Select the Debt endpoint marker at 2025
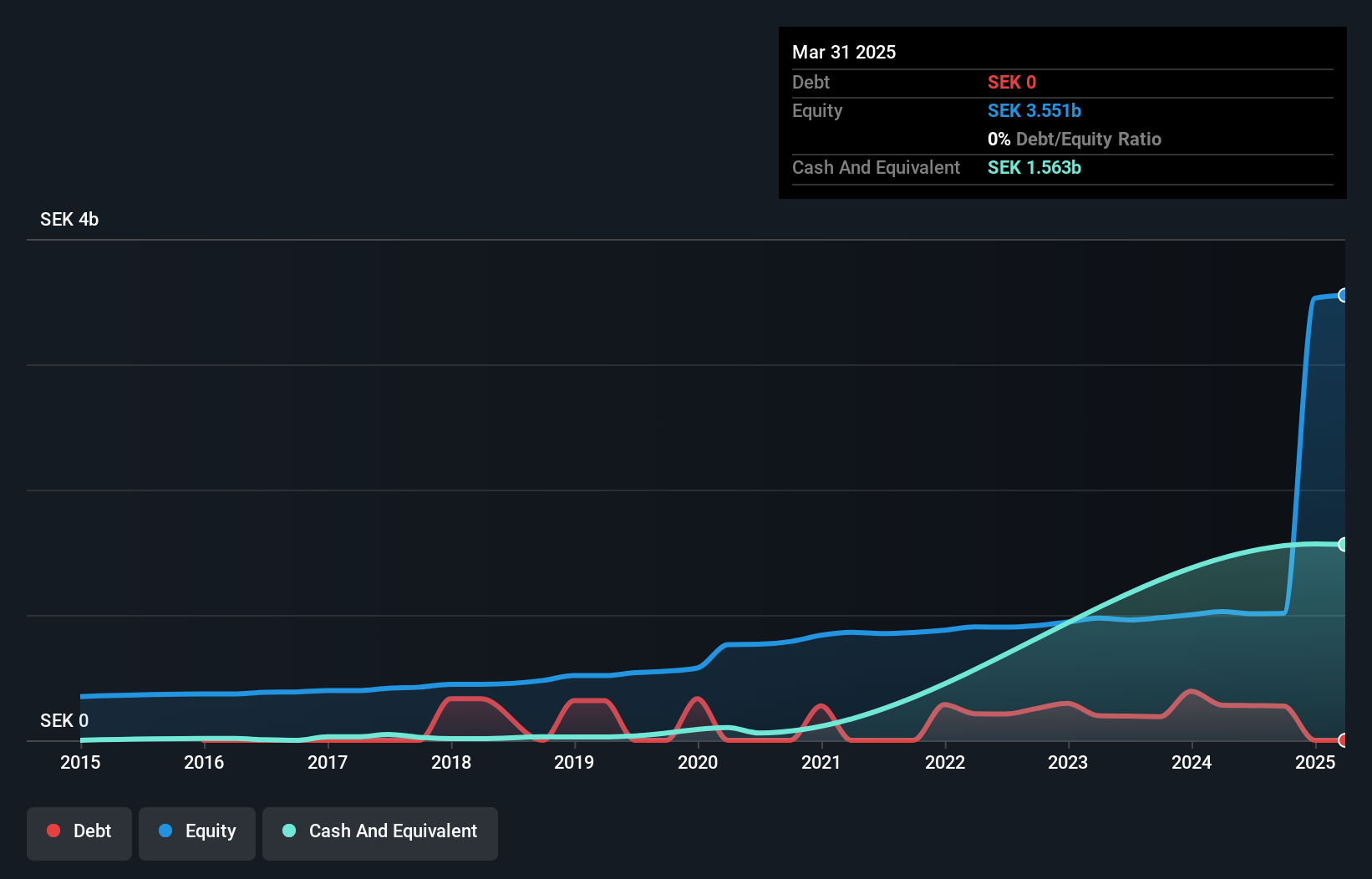 coord(1344,740)
